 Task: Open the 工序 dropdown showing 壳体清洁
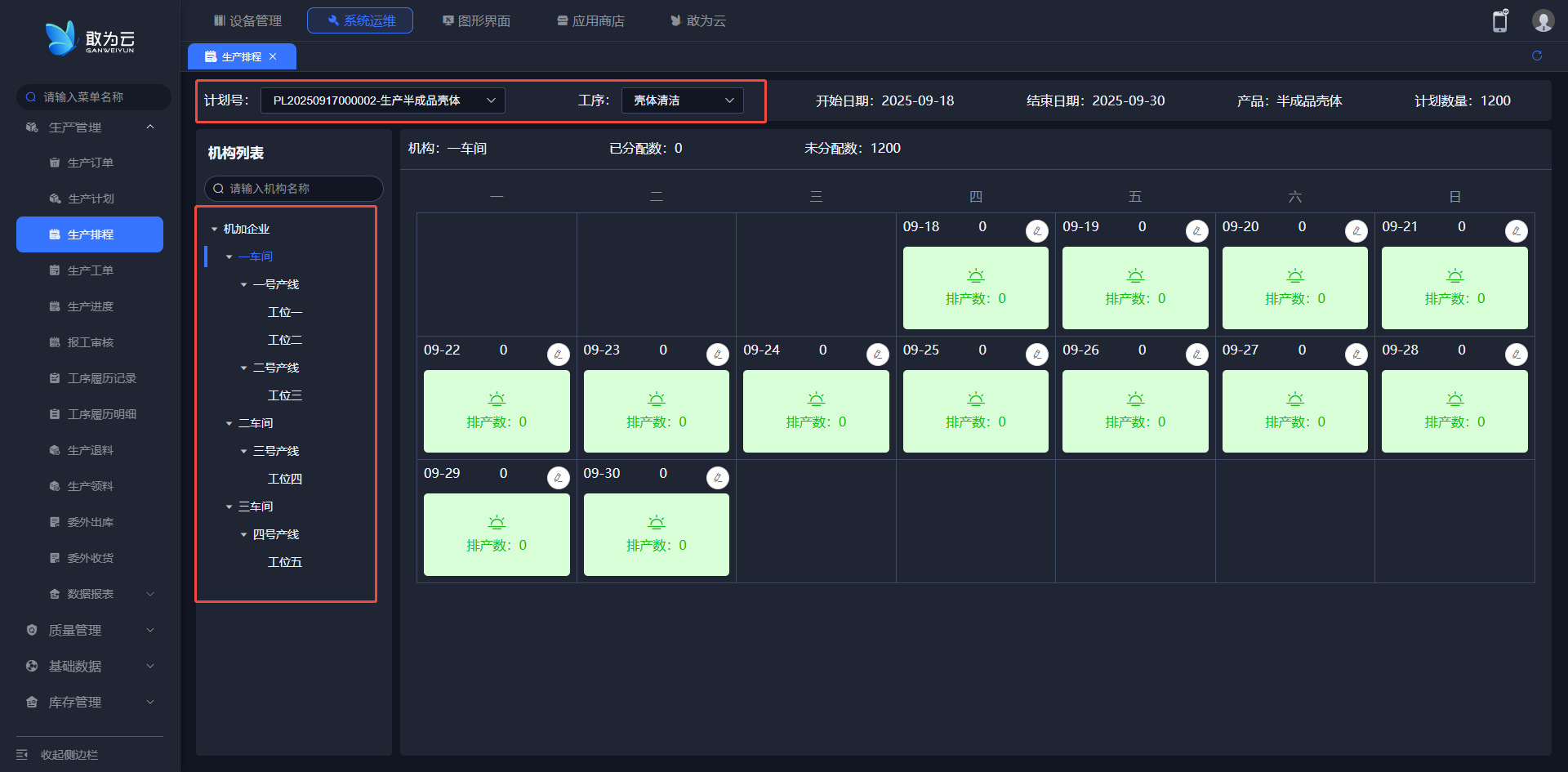click(682, 100)
